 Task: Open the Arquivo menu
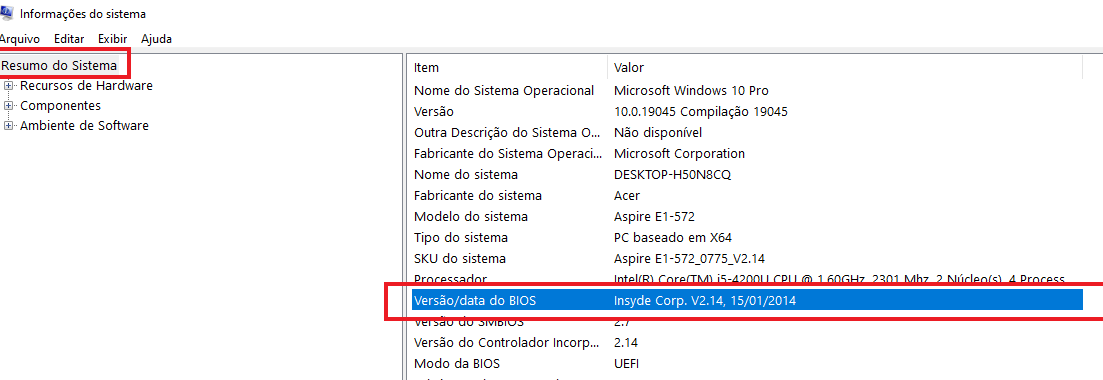[19, 39]
